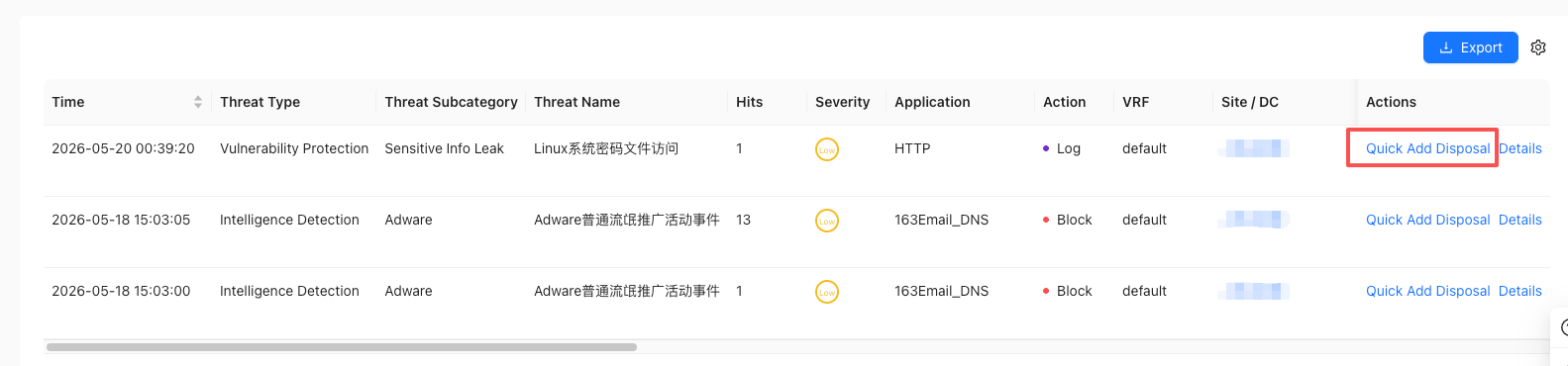Quick Add Disposal for 15:03:05 row
Viewport: 1568px width, 366px height.
pos(1427,220)
